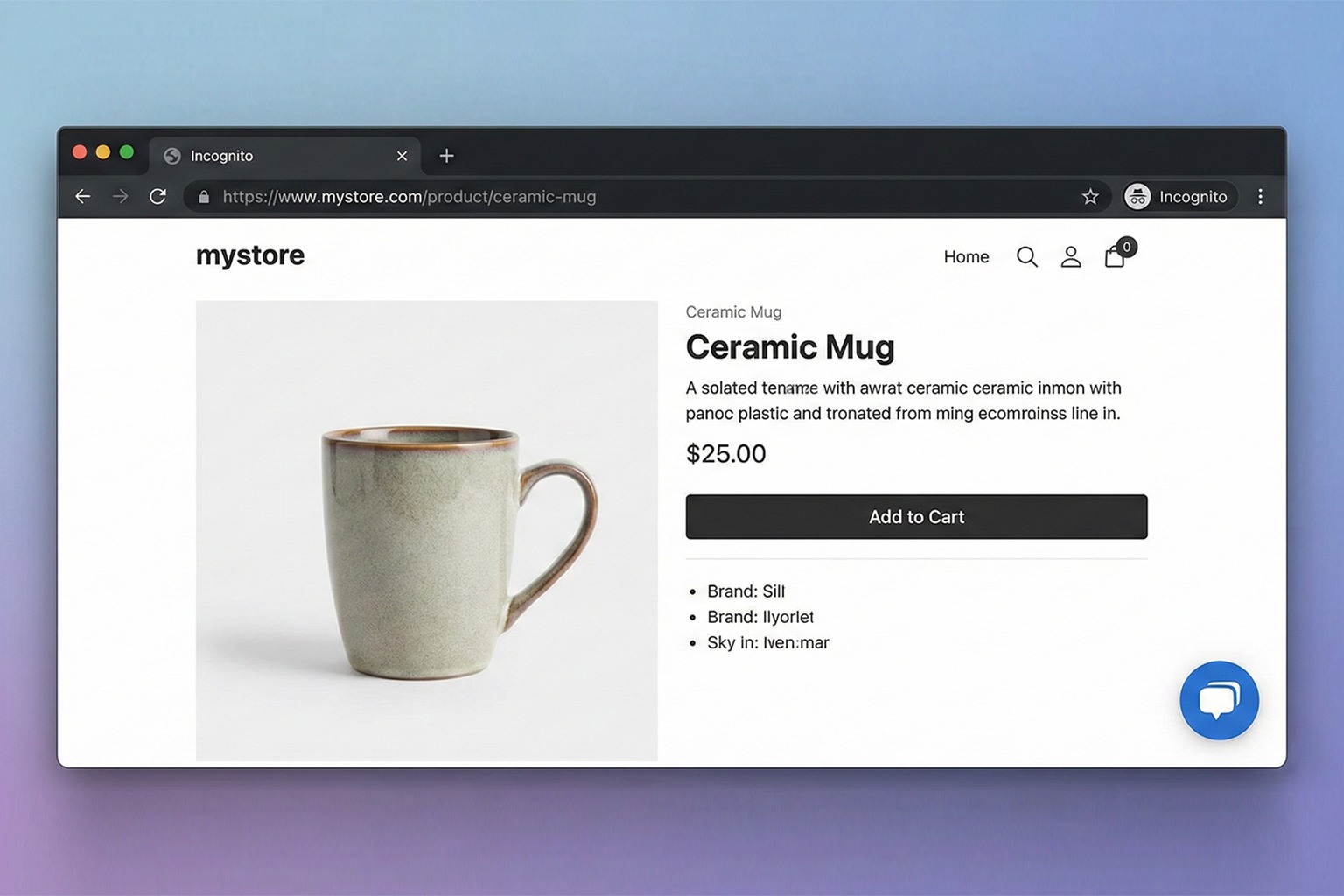Image resolution: width=1344 pixels, height=896 pixels.
Task: Open a new tab with the plus button
Action: click(446, 156)
